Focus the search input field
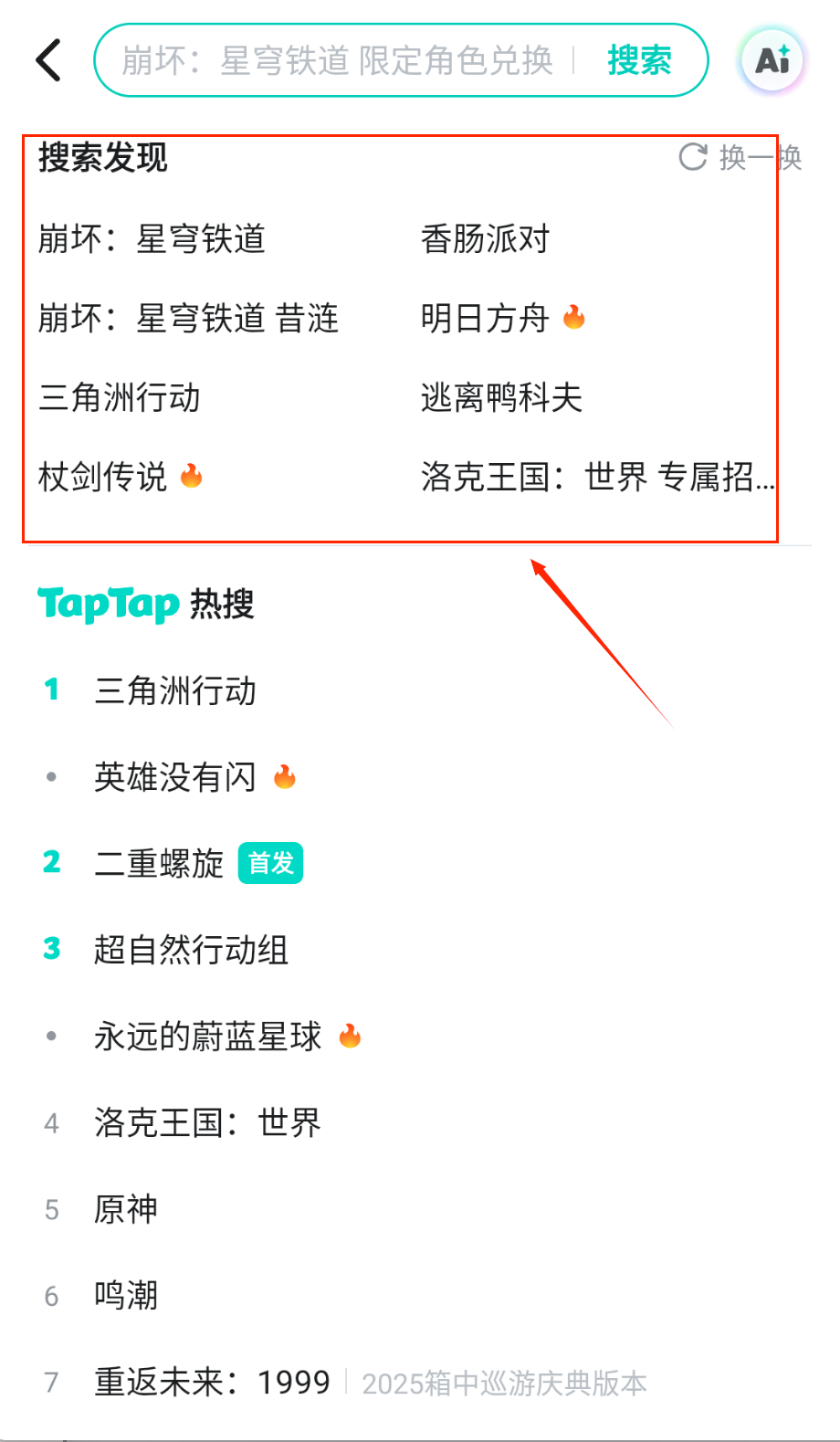840x1442 pixels. (338, 60)
